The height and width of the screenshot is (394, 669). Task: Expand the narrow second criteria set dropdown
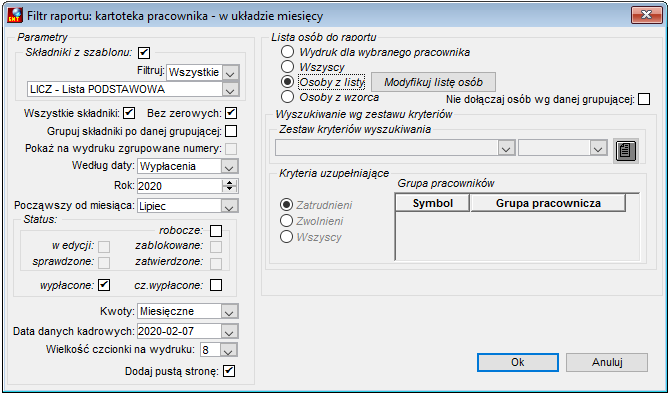pos(599,149)
